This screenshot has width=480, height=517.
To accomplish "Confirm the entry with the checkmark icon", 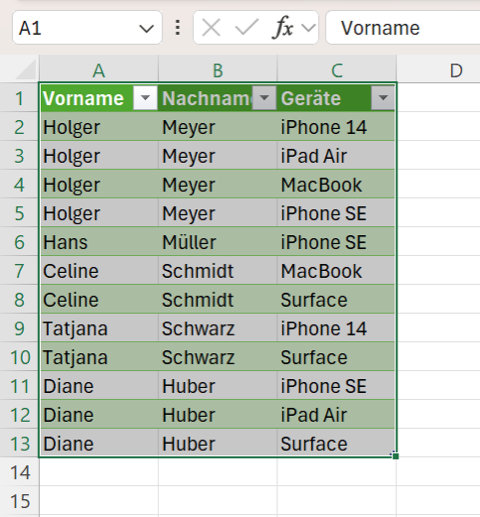I will pyautogui.click(x=247, y=27).
